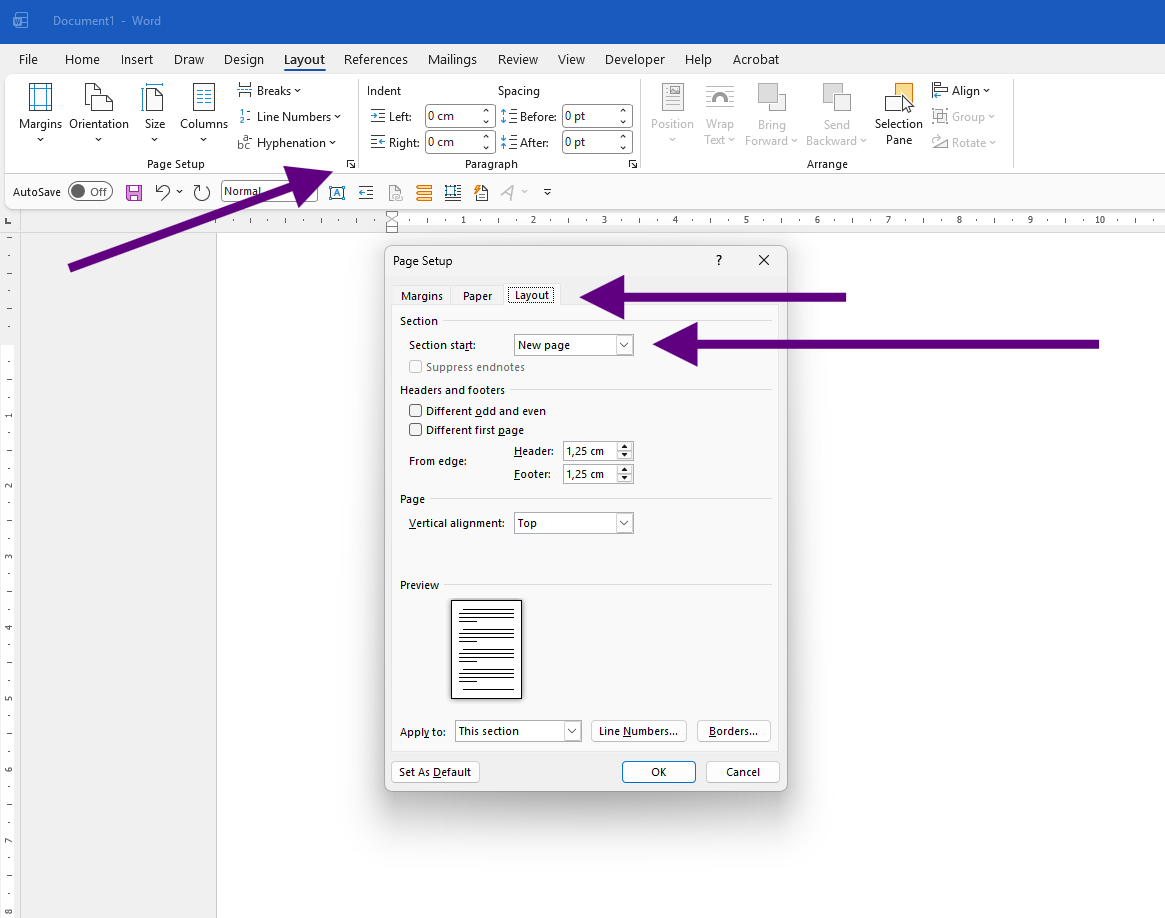Click the ruler tab selector icon
This screenshot has height=918, width=1165.
point(8,221)
